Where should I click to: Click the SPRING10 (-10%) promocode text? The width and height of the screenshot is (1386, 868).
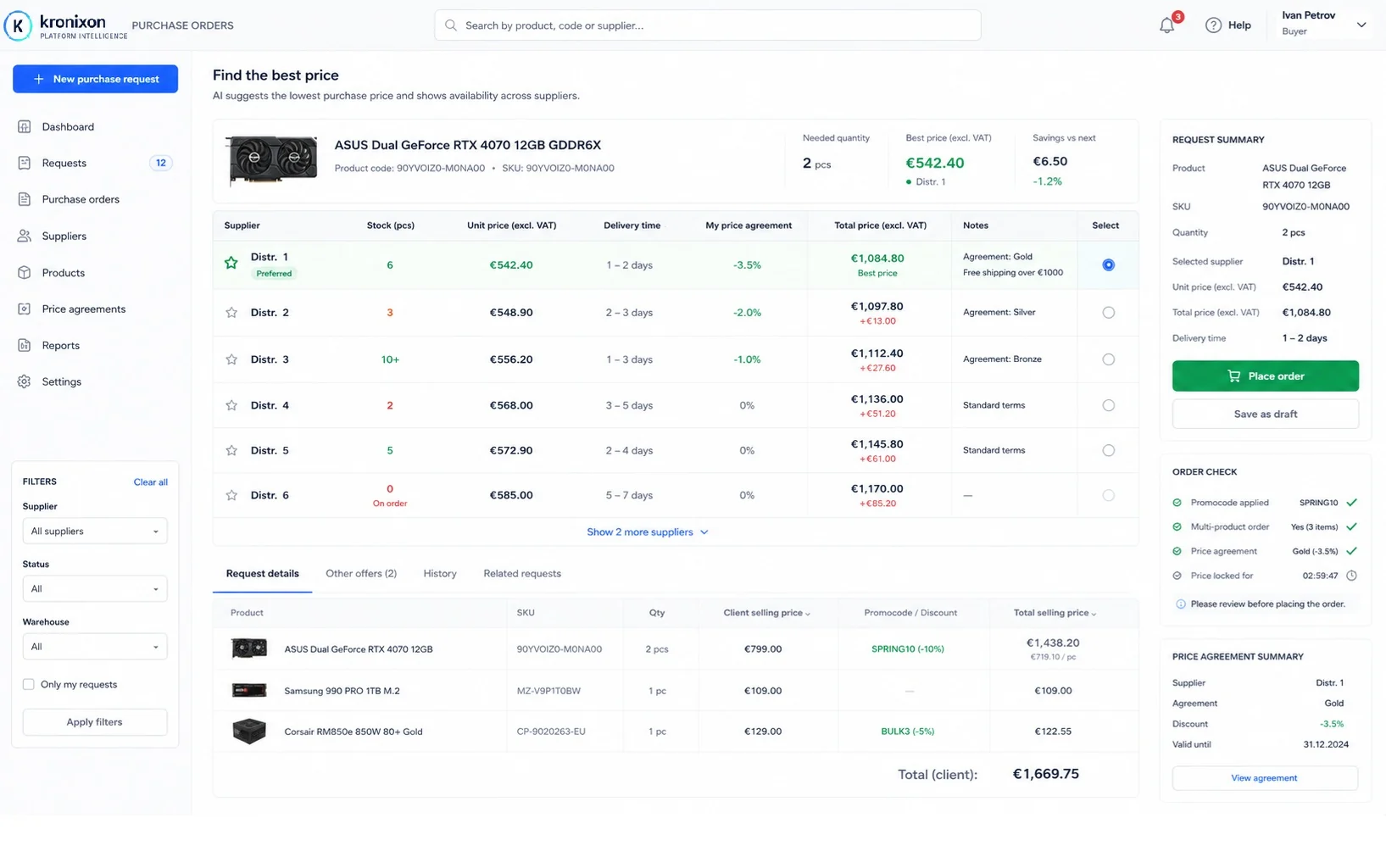tap(907, 649)
